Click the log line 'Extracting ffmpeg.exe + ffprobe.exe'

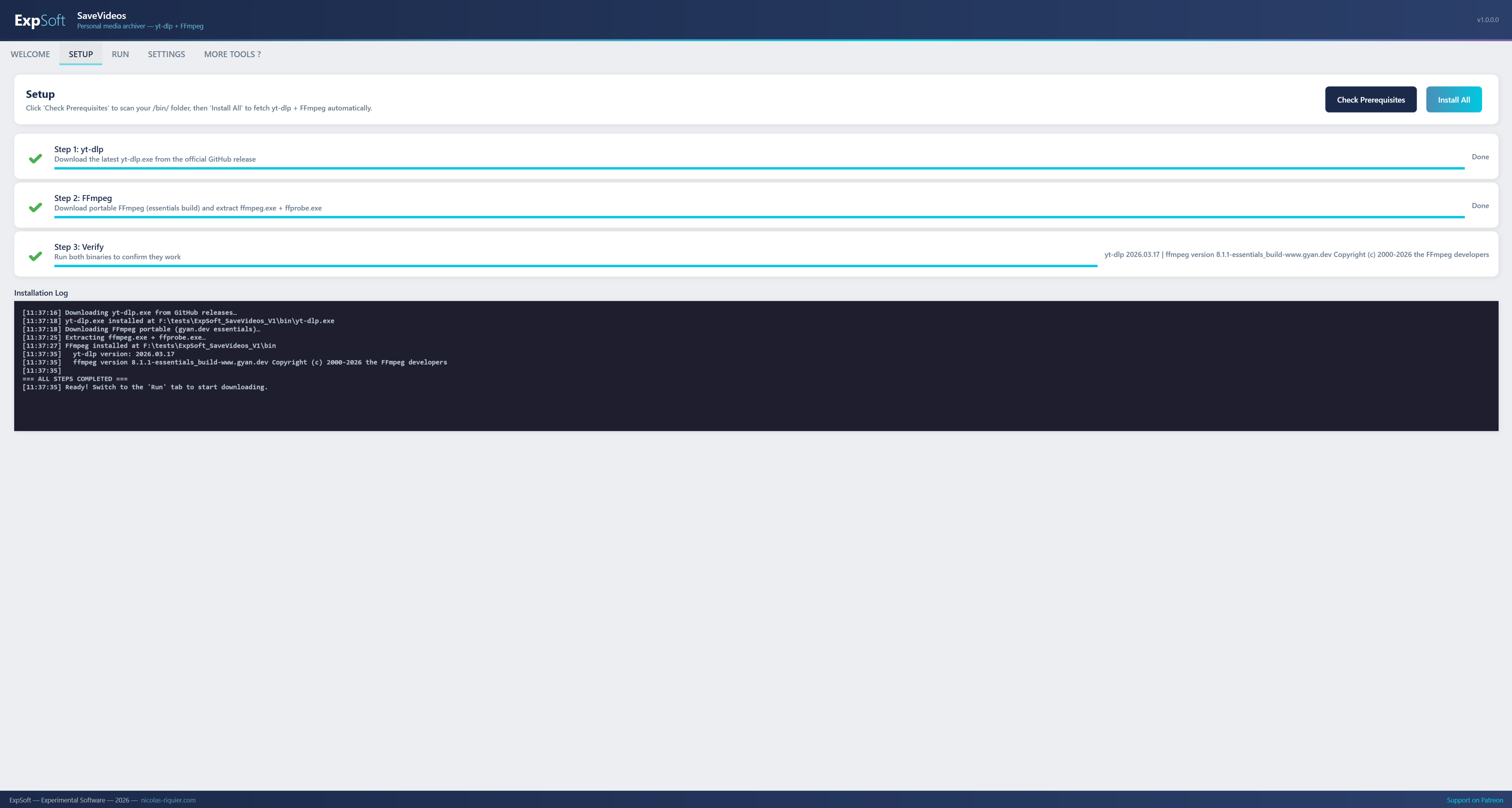pos(114,337)
